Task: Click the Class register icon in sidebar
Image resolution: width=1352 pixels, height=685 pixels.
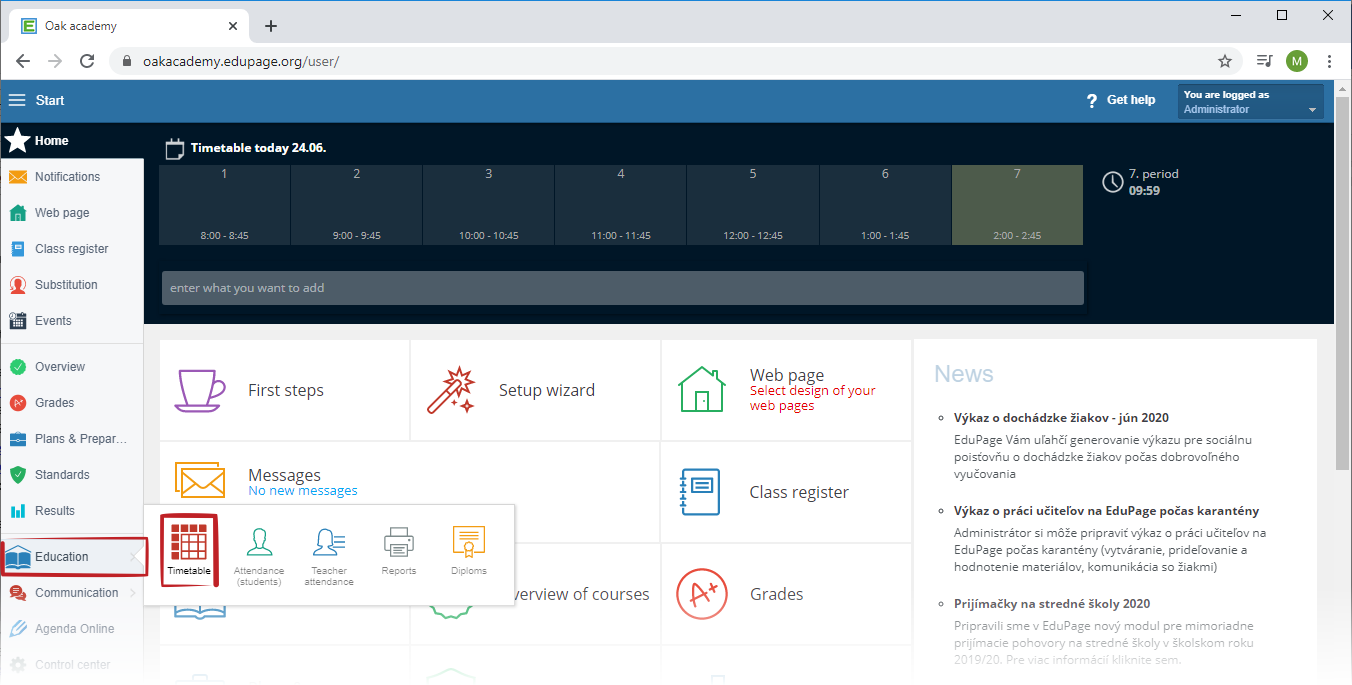Action: 18,249
